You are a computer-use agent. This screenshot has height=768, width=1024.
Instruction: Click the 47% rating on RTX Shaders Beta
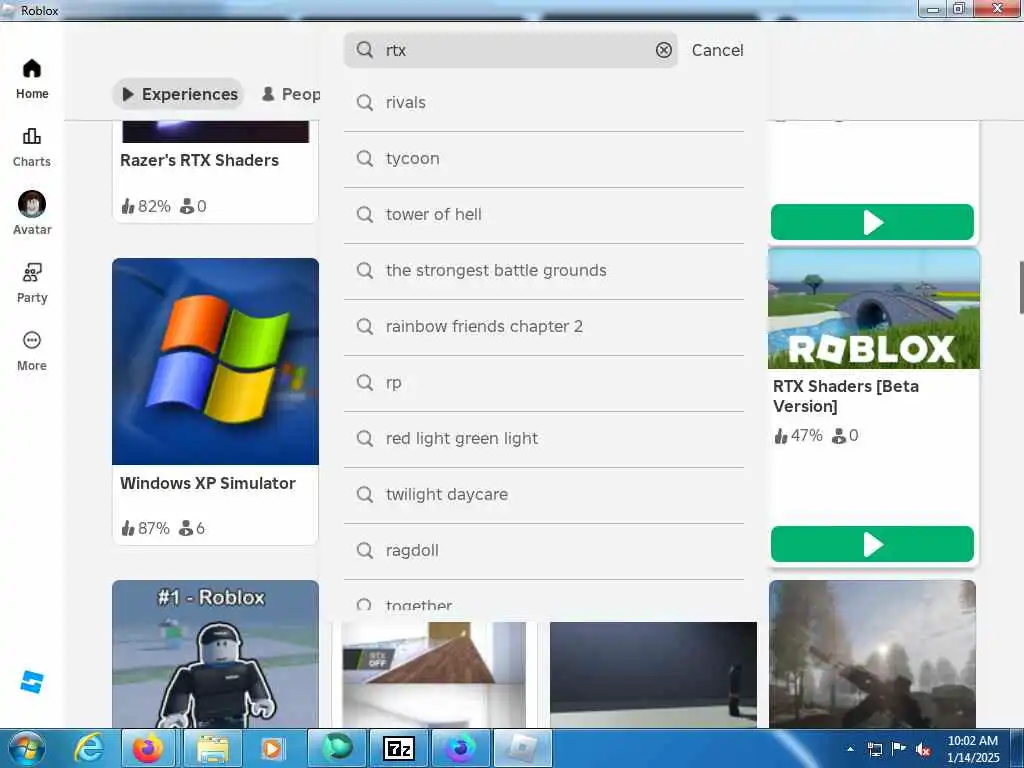pyautogui.click(x=798, y=436)
